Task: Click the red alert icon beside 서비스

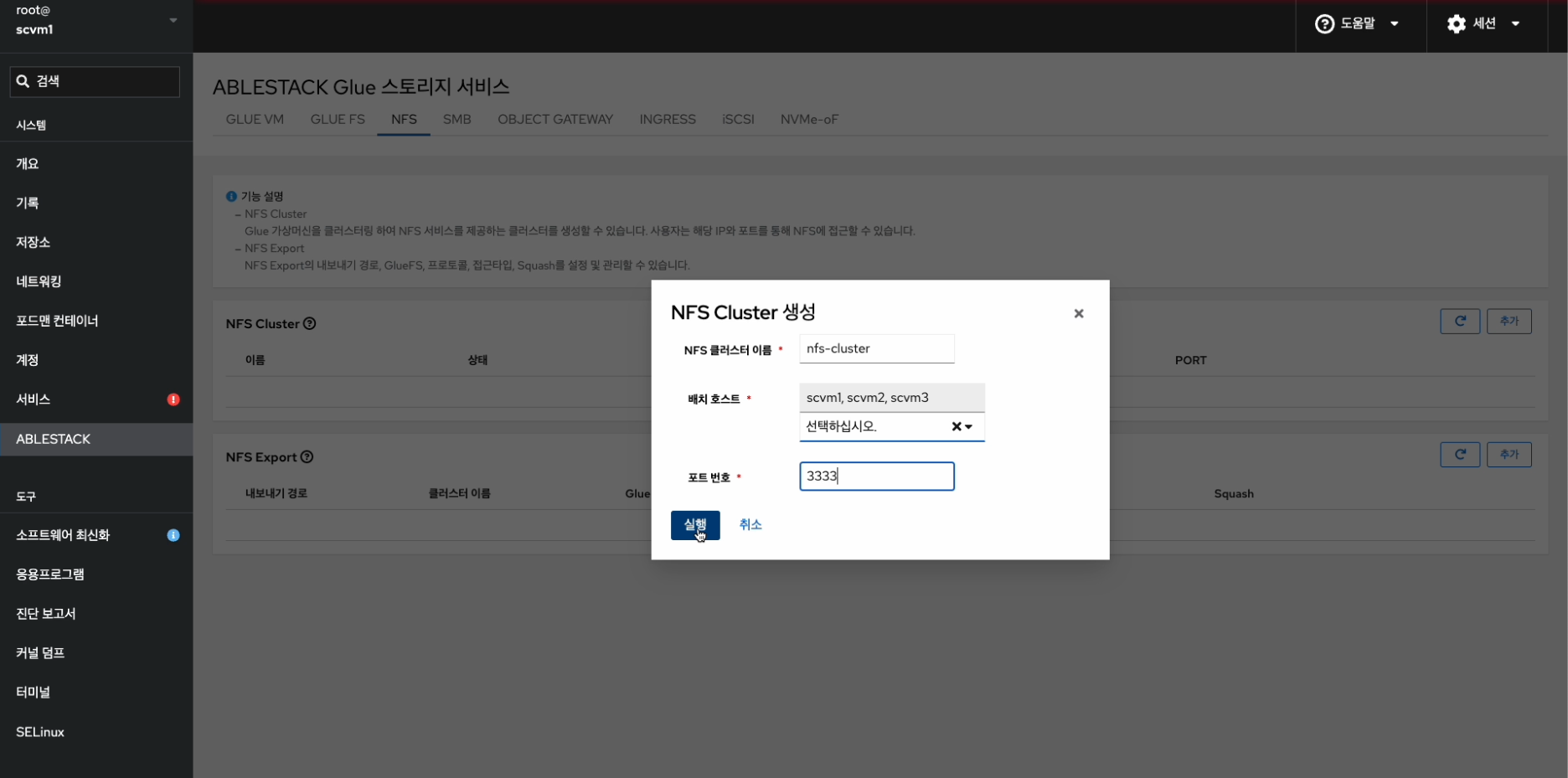Action: 173,399
